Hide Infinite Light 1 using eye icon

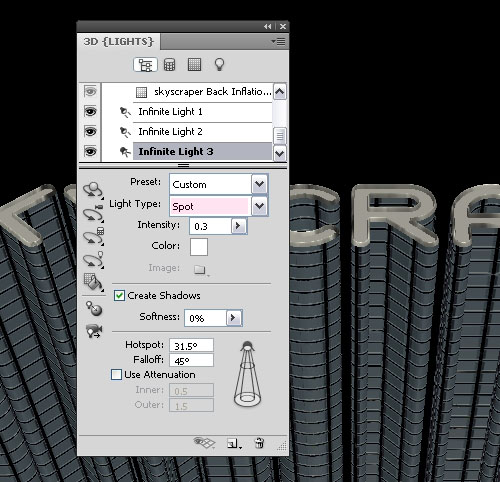90,111
